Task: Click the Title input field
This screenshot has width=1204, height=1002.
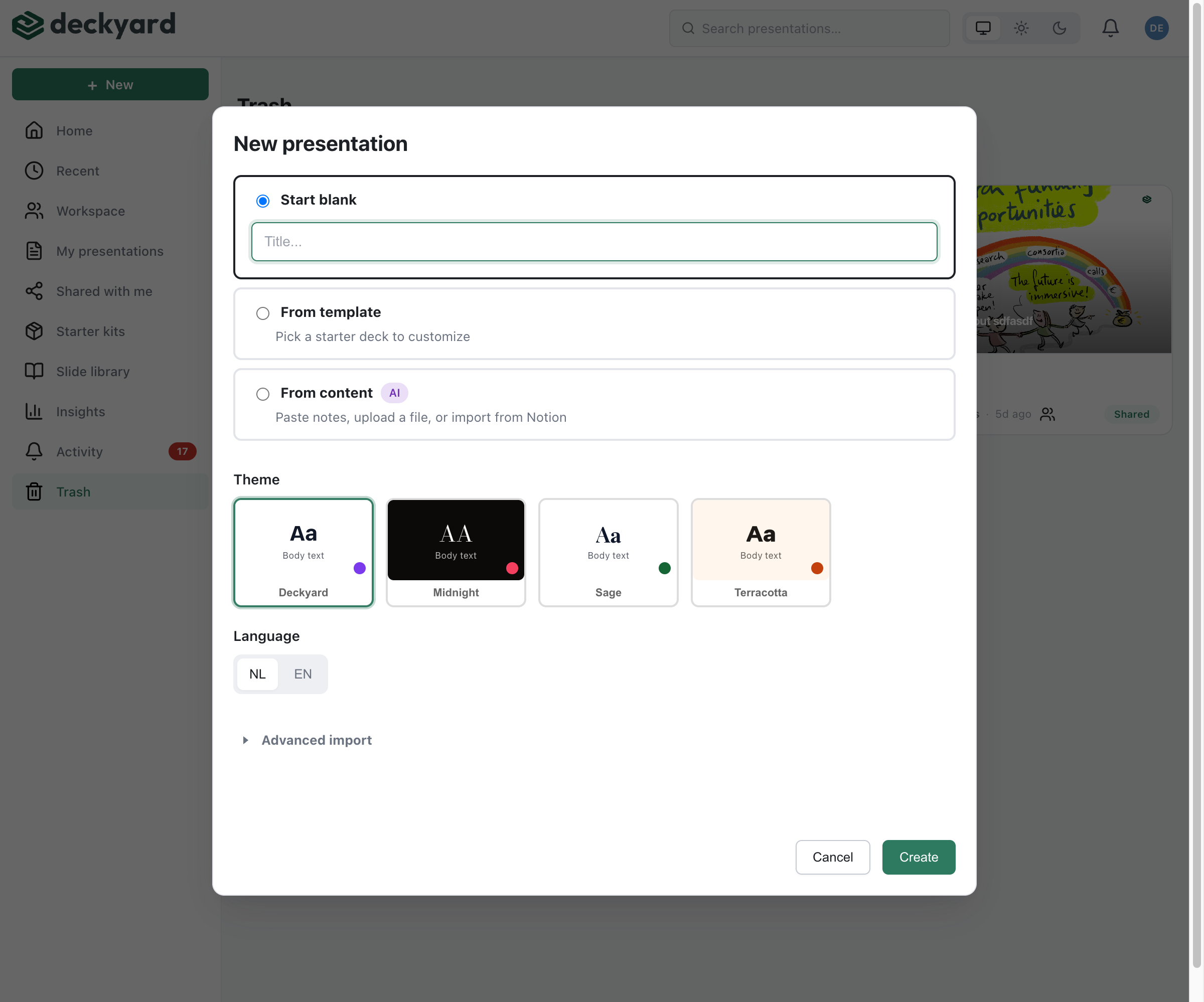Action: (x=594, y=241)
